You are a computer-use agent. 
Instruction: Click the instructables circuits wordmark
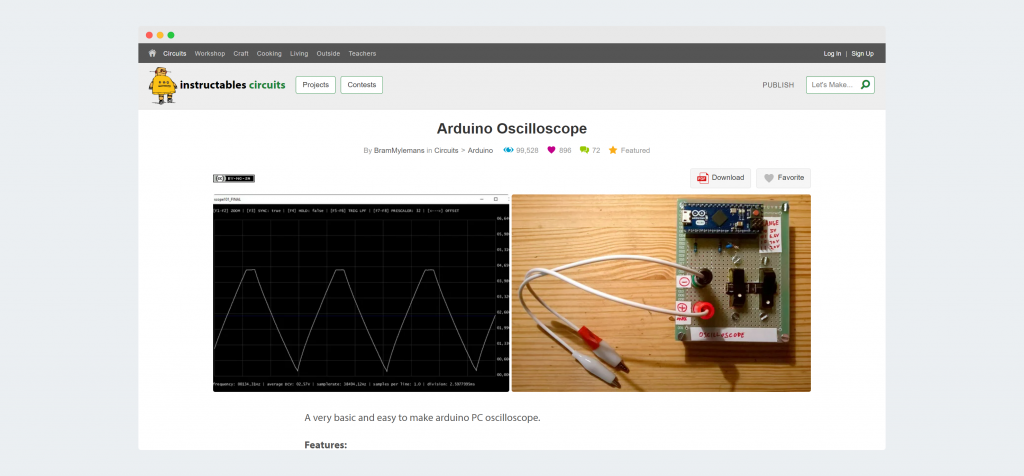pyautogui.click(x=232, y=85)
